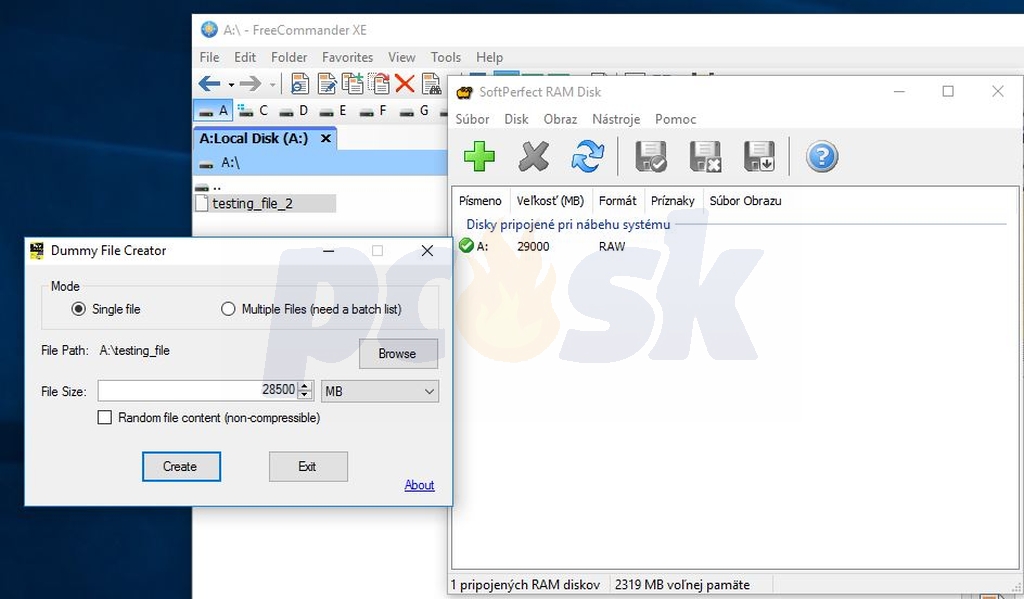Switch to drive A in the drive bar

tap(214, 110)
